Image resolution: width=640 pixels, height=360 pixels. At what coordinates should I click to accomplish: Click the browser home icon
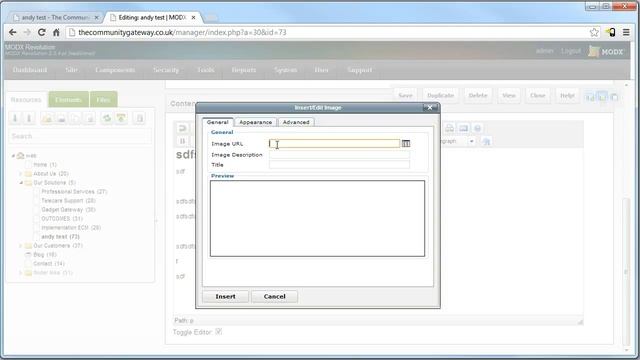56,32
